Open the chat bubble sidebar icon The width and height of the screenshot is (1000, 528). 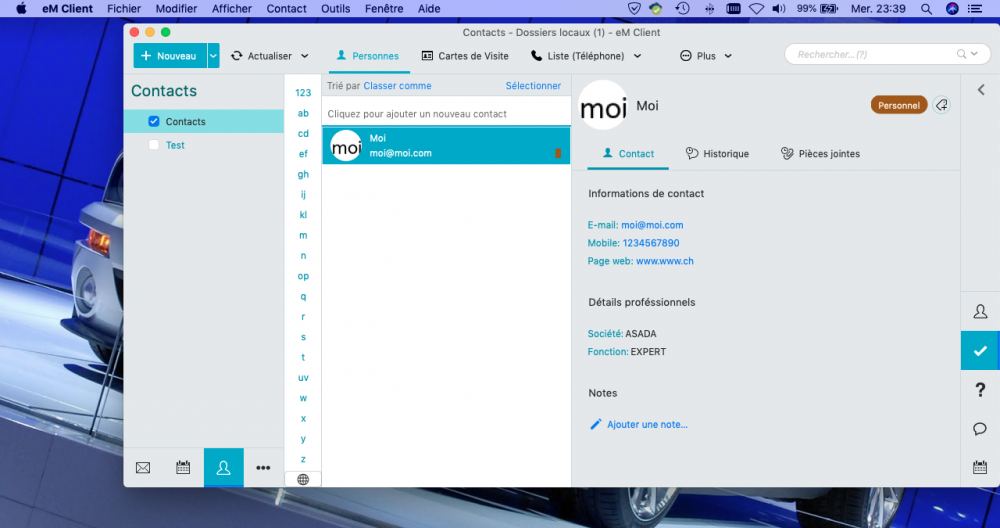click(980, 429)
